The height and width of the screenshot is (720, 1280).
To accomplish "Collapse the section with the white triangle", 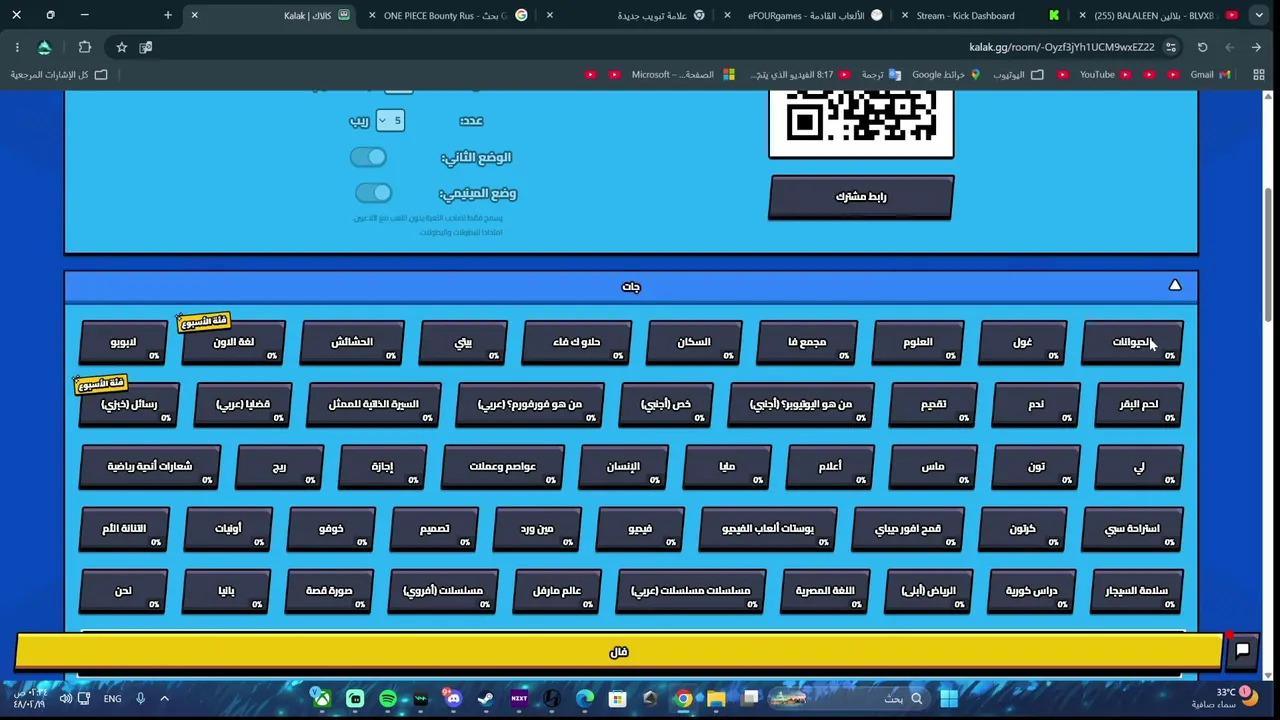I will pyautogui.click(x=1175, y=285).
